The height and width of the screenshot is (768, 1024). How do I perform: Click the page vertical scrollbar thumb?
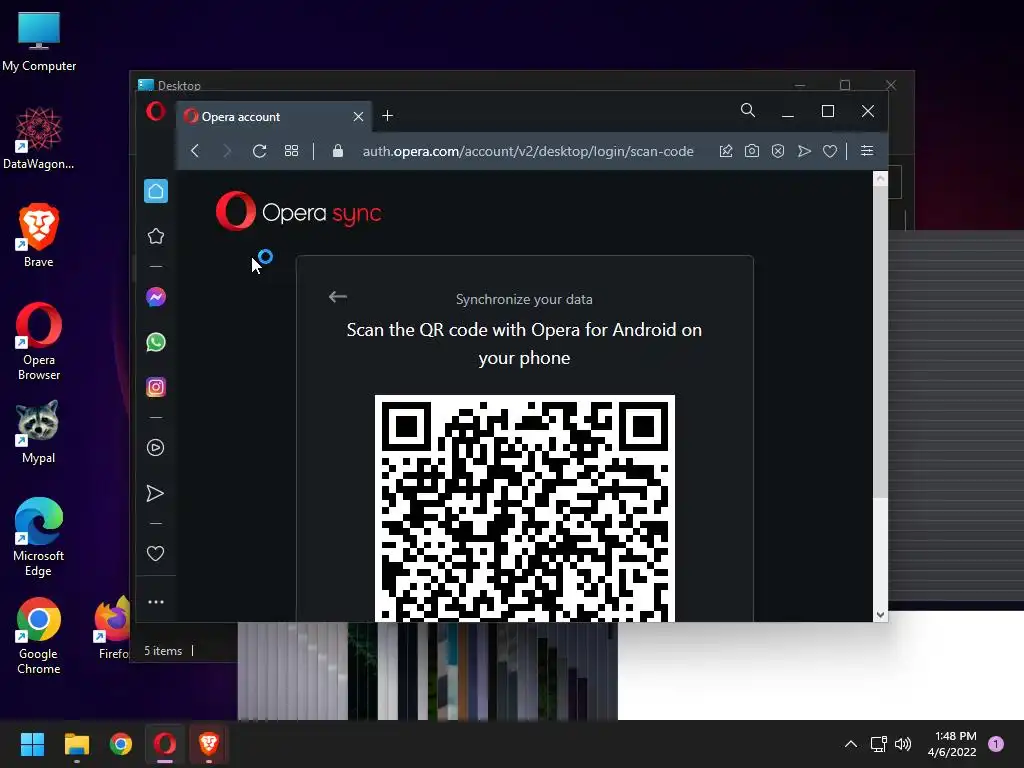[x=880, y=344]
